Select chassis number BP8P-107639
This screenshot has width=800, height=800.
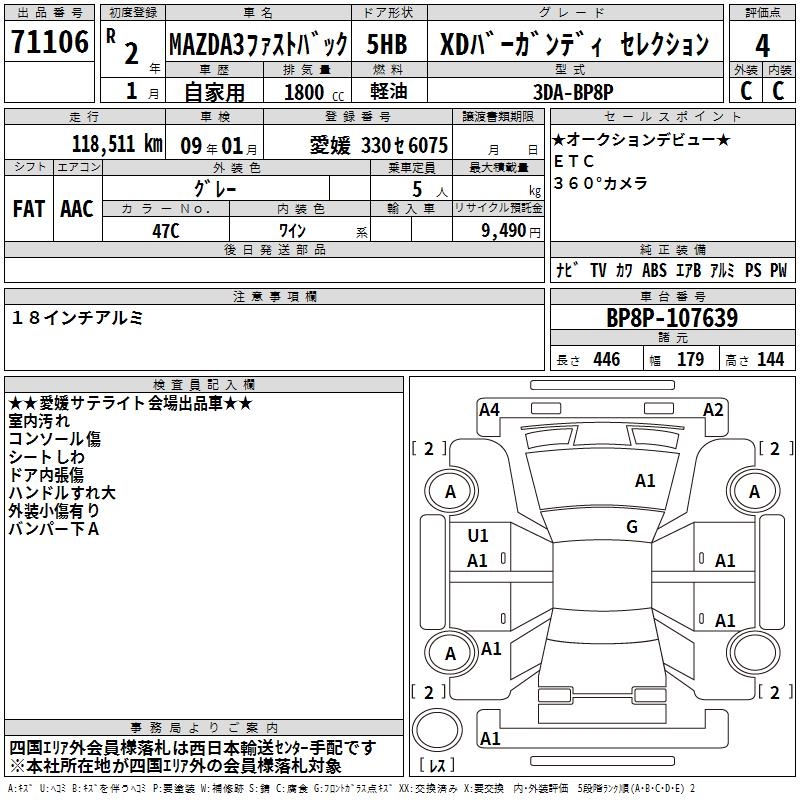click(672, 318)
